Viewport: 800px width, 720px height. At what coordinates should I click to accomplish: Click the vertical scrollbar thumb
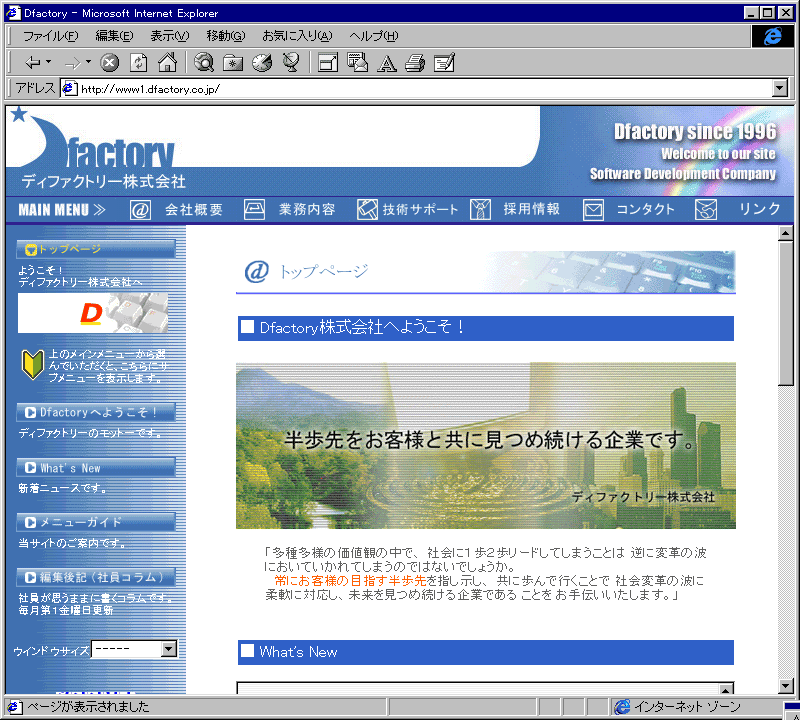pos(786,314)
